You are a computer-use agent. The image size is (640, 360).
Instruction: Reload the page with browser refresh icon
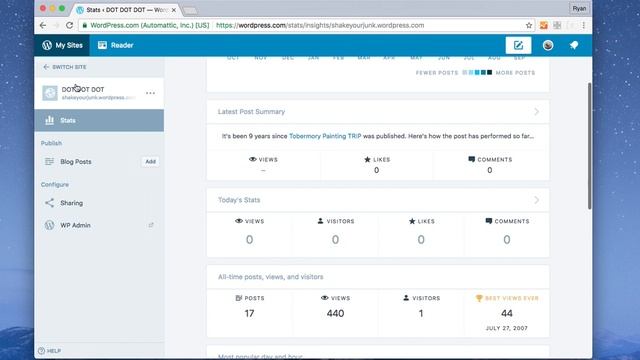click(69, 25)
